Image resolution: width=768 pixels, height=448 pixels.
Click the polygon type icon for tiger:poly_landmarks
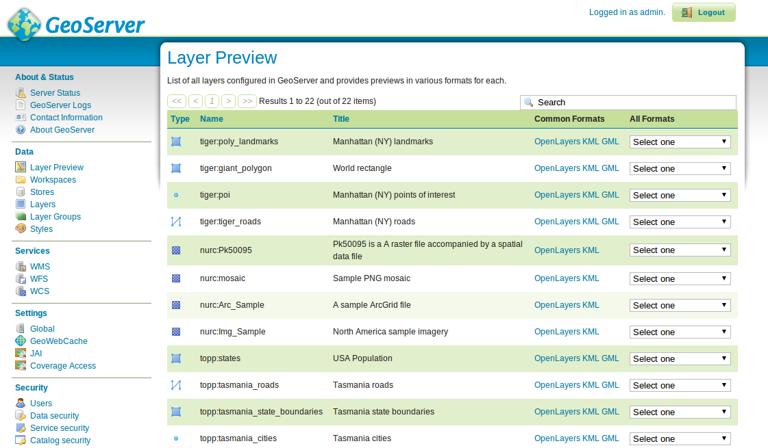176,141
